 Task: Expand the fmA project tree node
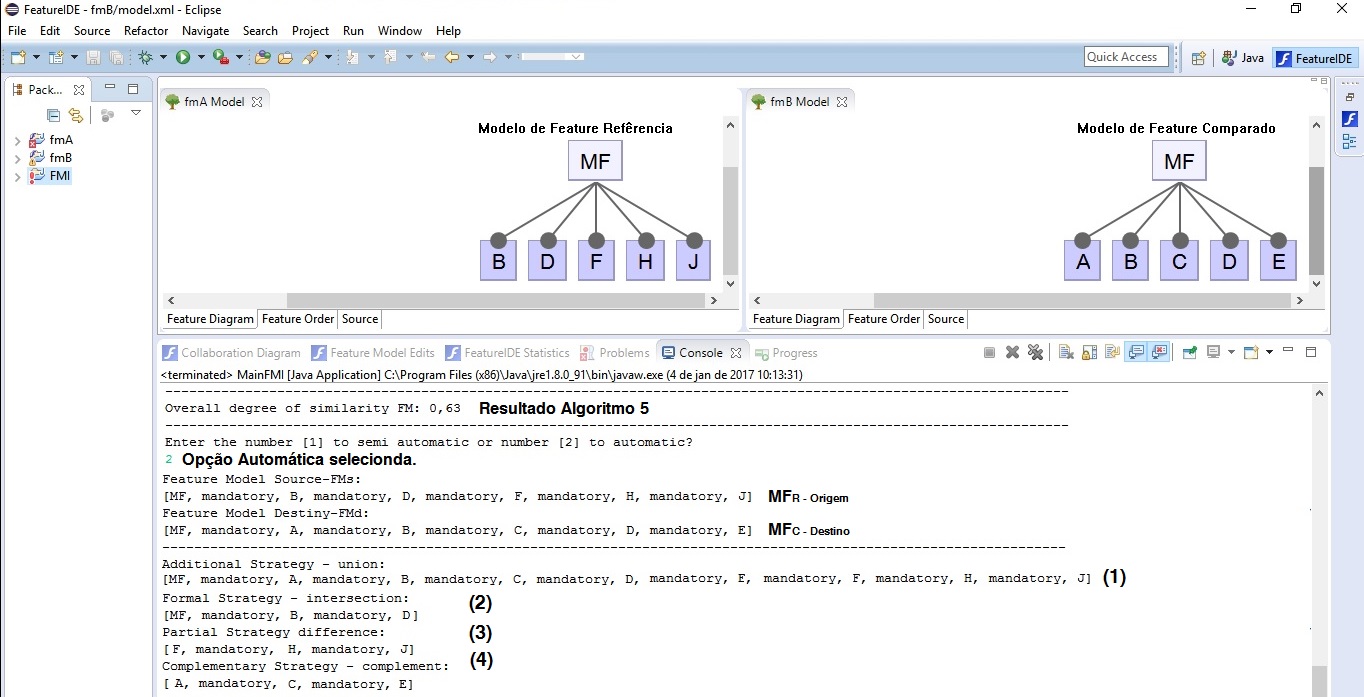tap(17, 141)
